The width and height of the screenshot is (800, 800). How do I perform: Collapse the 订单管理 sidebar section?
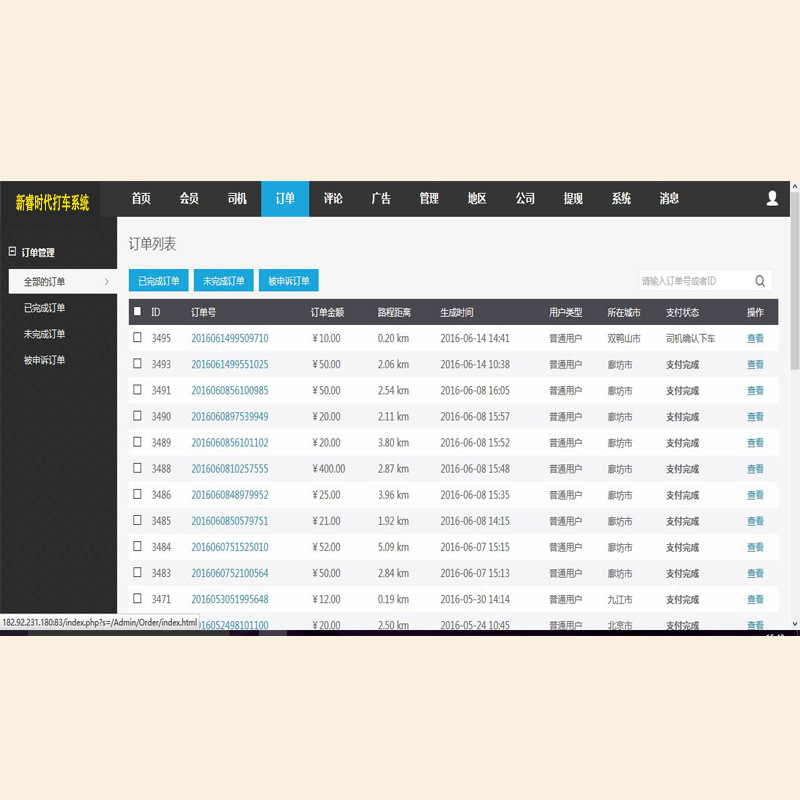(12, 253)
